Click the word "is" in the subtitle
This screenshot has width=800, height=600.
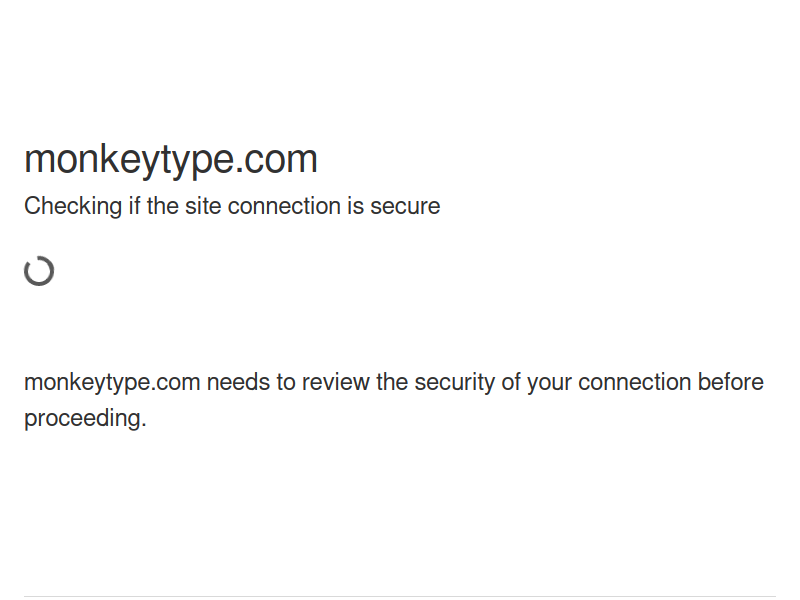click(x=355, y=207)
